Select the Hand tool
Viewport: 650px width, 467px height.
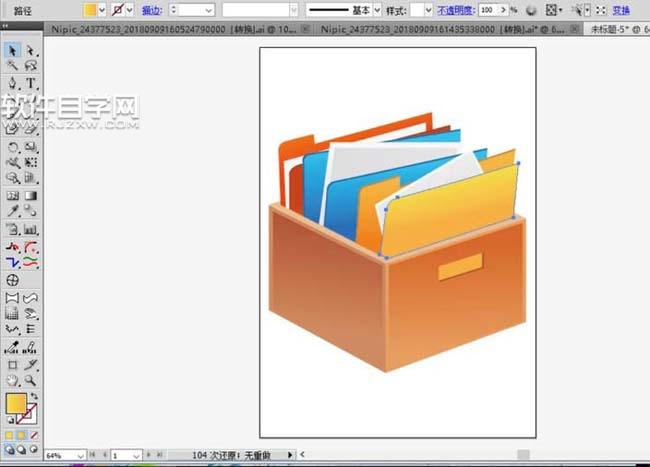[12, 380]
